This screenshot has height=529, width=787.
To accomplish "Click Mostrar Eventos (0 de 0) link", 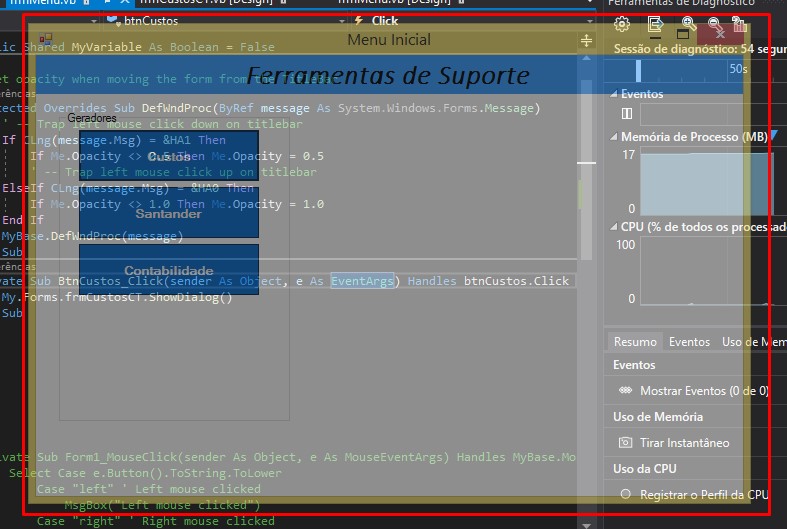I will pyautogui.click(x=704, y=390).
